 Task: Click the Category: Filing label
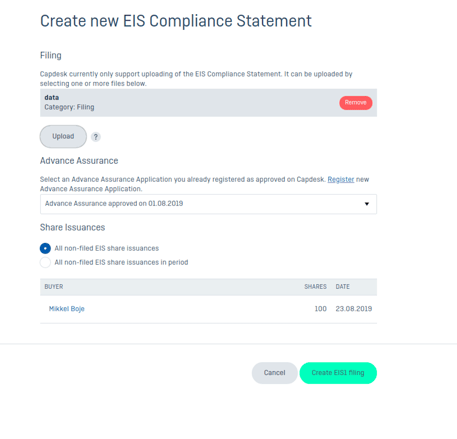(x=69, y=107)
